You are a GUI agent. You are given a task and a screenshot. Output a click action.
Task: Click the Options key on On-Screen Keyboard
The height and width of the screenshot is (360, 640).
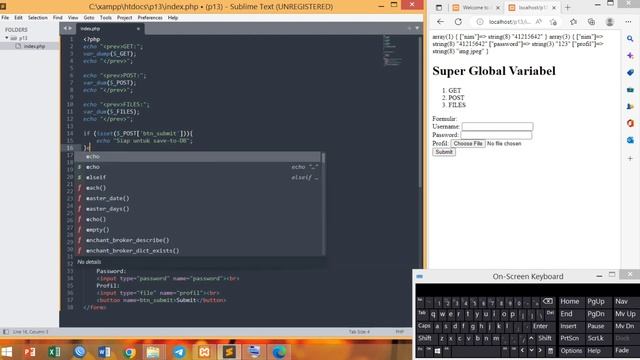pyautogui.click(x=571, y=351)
